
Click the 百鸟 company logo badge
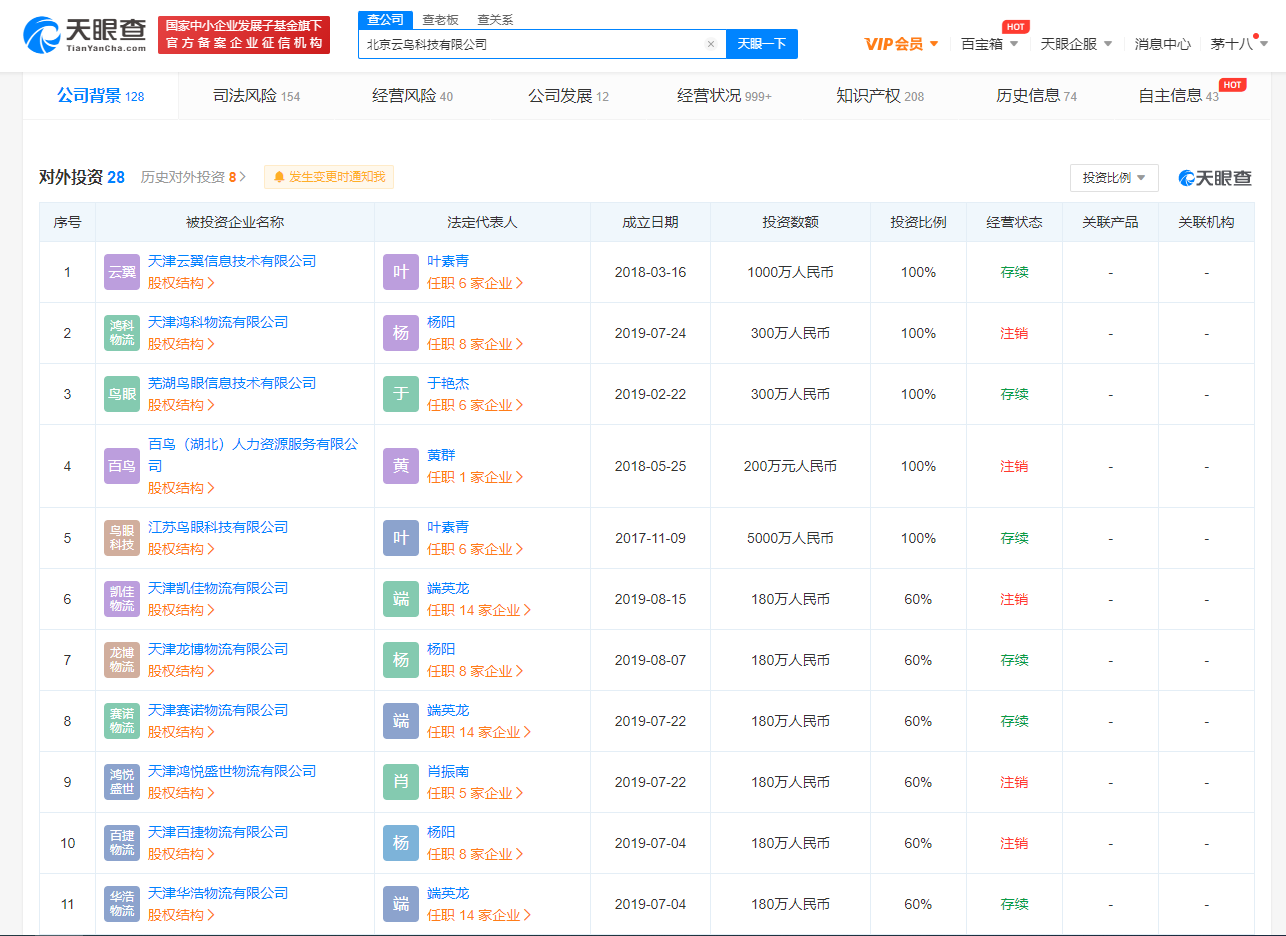(x=122, y=466)
